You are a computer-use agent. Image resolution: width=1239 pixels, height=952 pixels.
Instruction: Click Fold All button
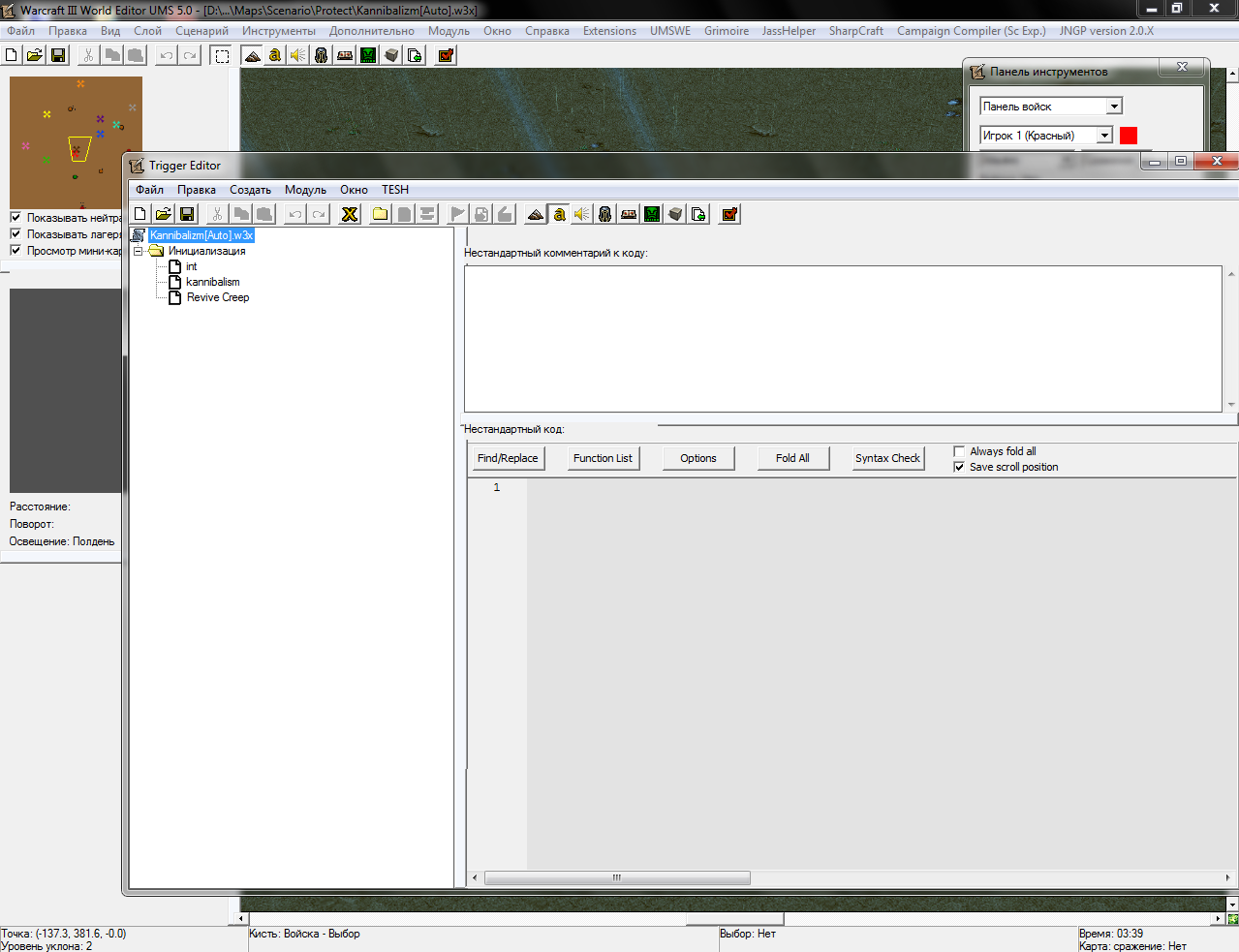point(792,458)
